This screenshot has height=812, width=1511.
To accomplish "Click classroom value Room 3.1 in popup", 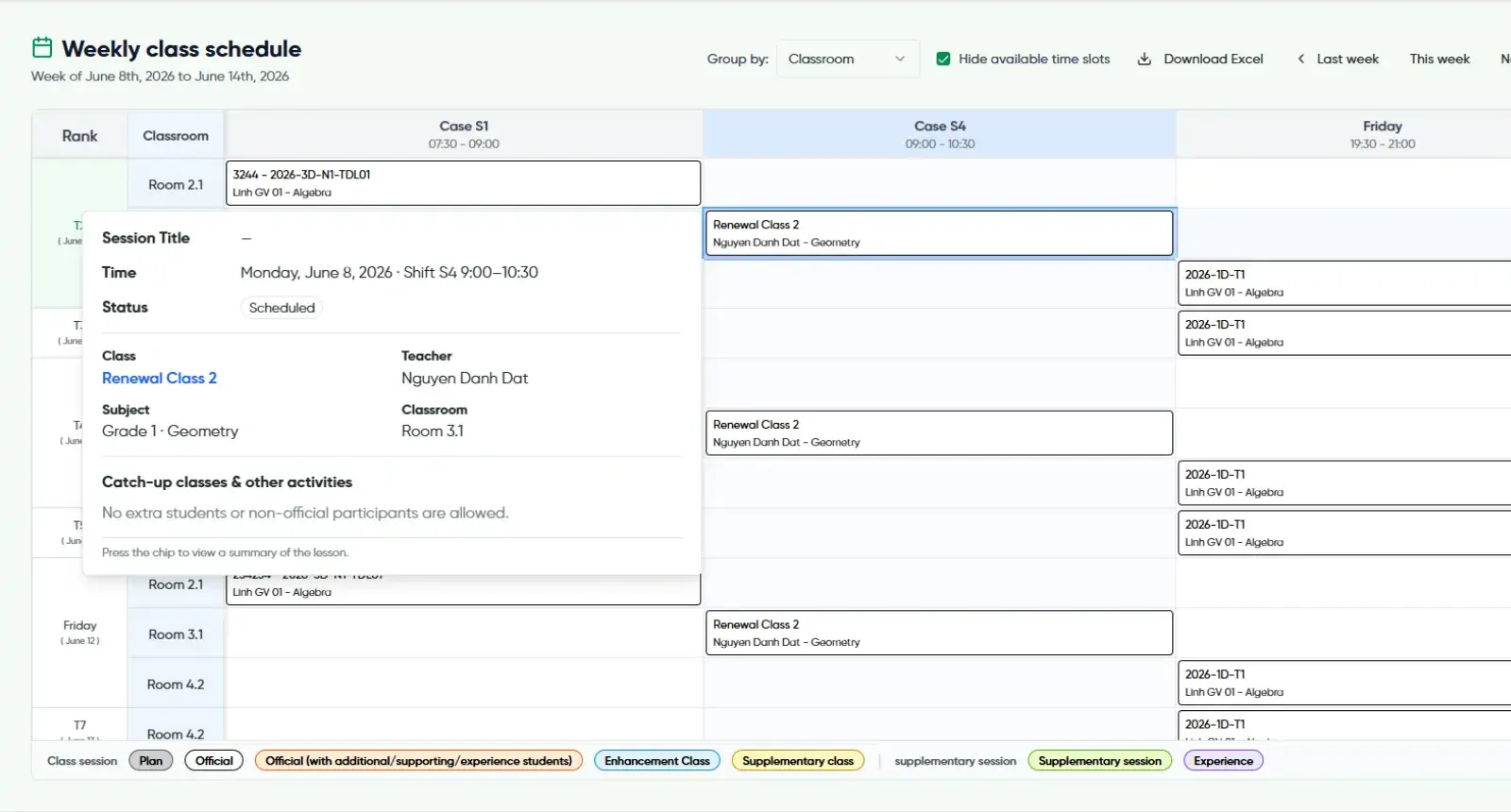I will (x=433, y=431).
